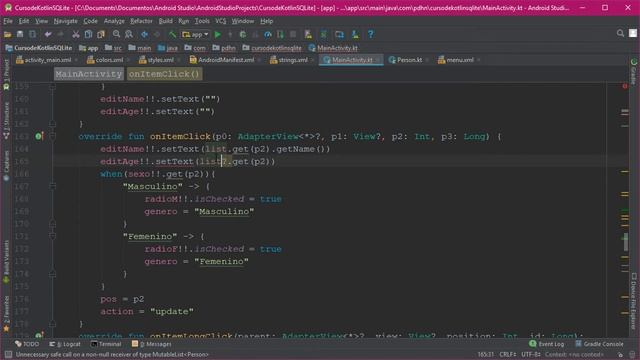Image resolution: width=640 pixels, height=360 pixels.
Task: Click the Save All toolbar icon
Action: click(x=20, y=35)
